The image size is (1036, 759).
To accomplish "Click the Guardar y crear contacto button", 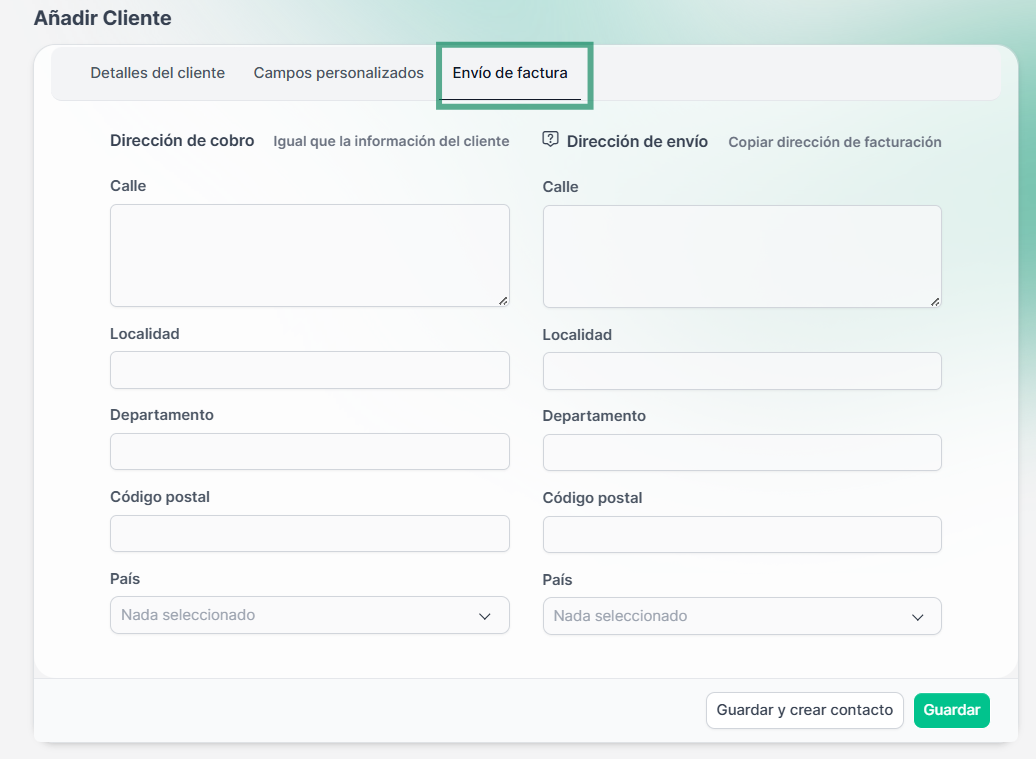I will [x=804, y=710].
